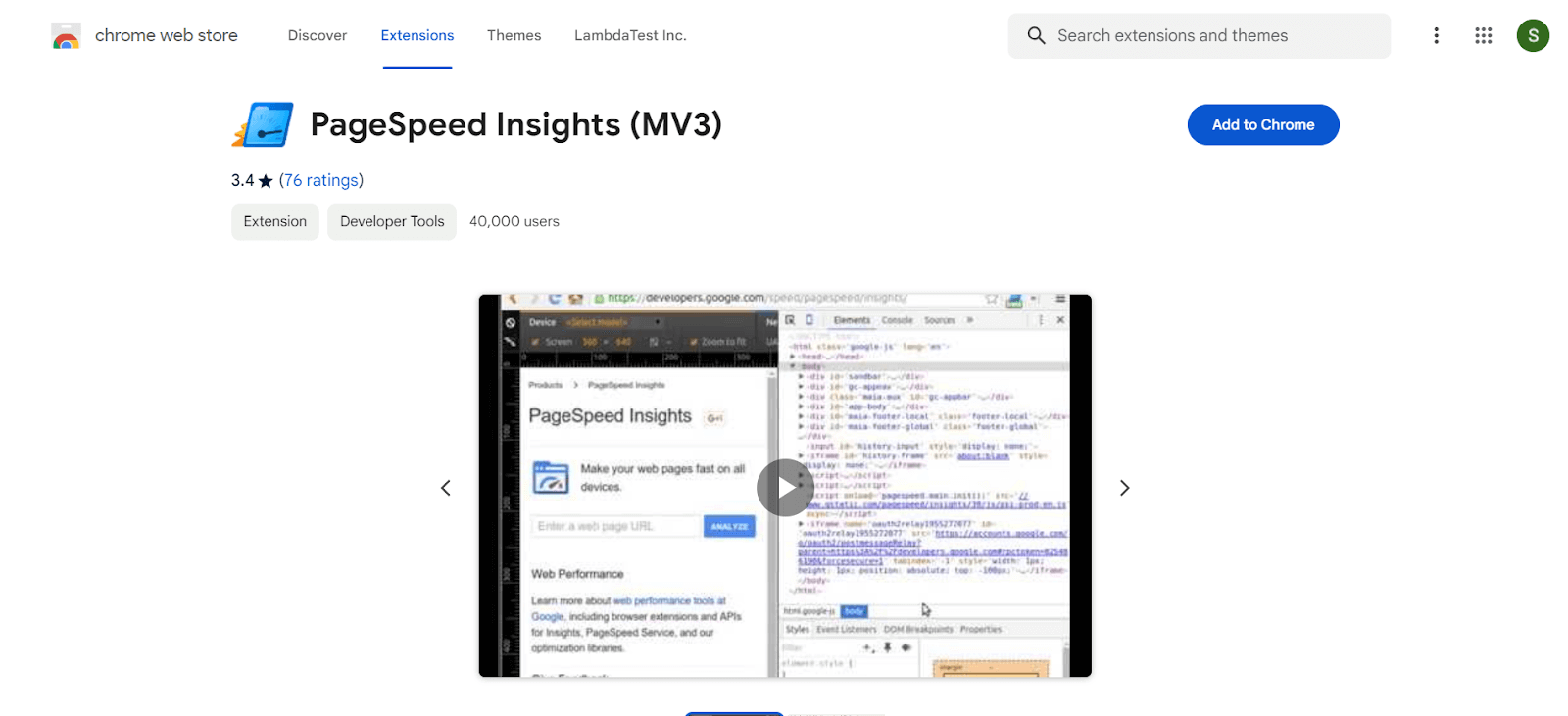
Task: Click Add to Chrome button
Action: point(1263,124)
